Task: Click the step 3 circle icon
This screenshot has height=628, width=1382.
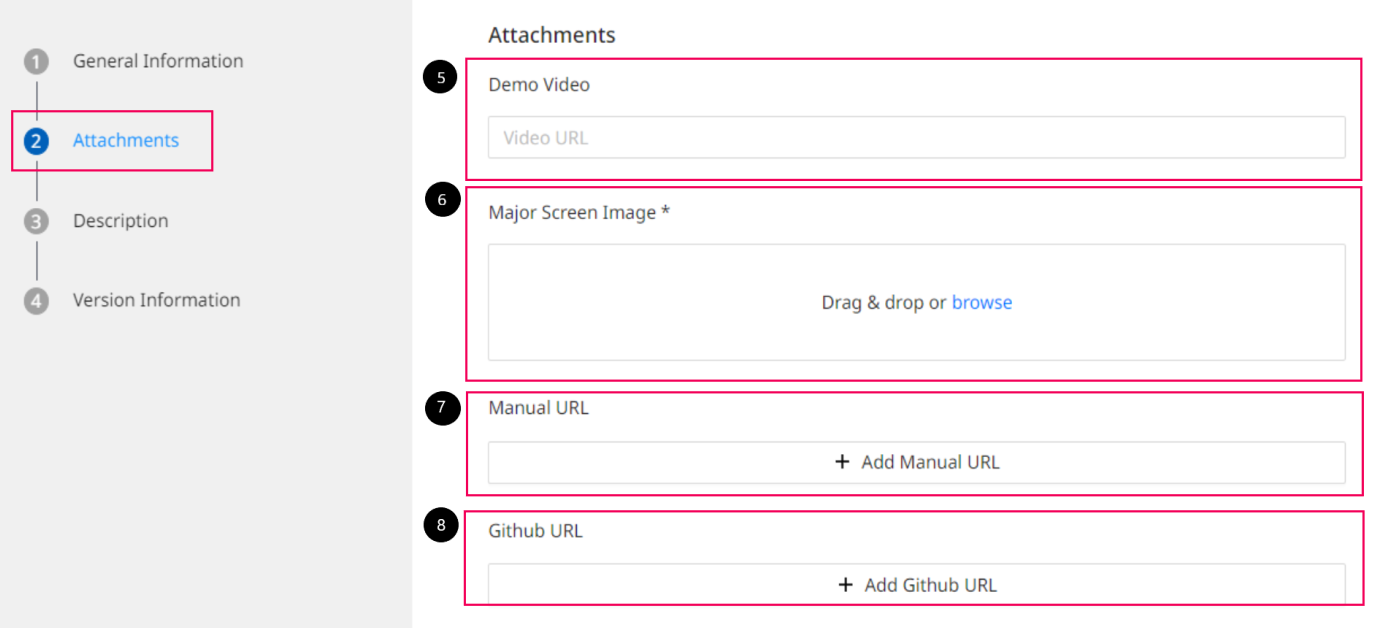Action: click(x=36, y=221)
